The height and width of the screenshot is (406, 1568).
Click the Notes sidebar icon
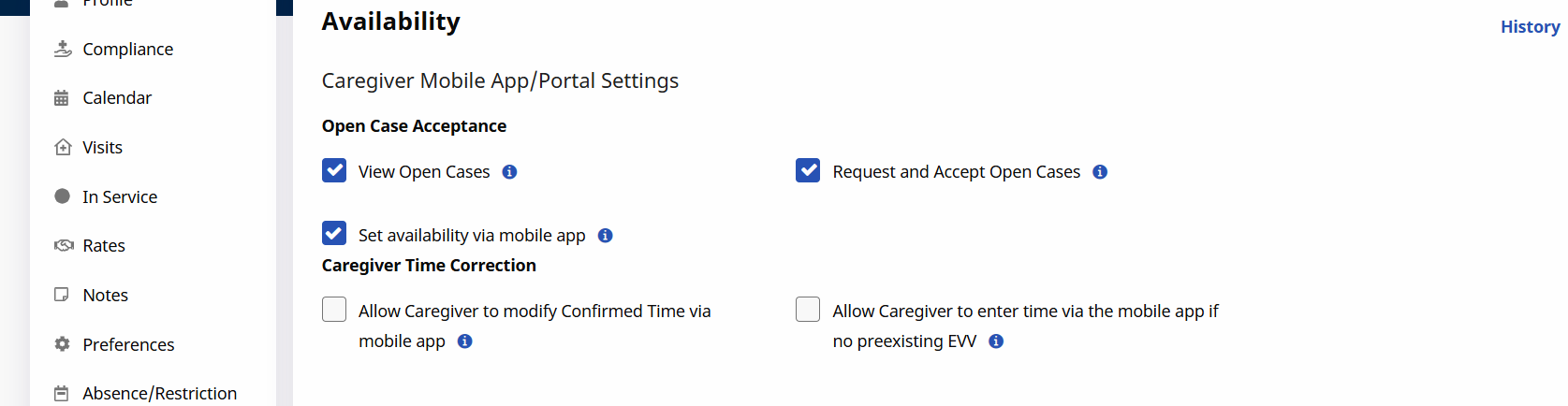(x=62, y=295)
